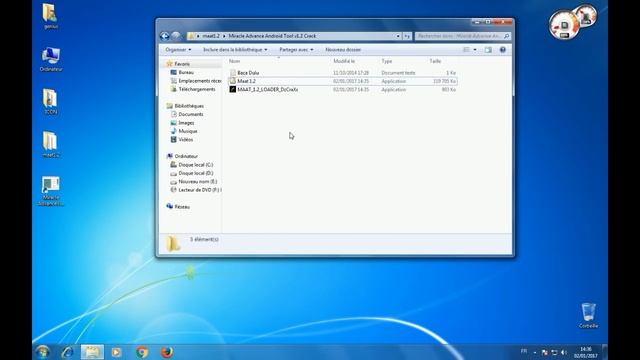Click the search magnifier icon in Explorer
The width and height of the screenshot is (640, 360).
point(507,36)
